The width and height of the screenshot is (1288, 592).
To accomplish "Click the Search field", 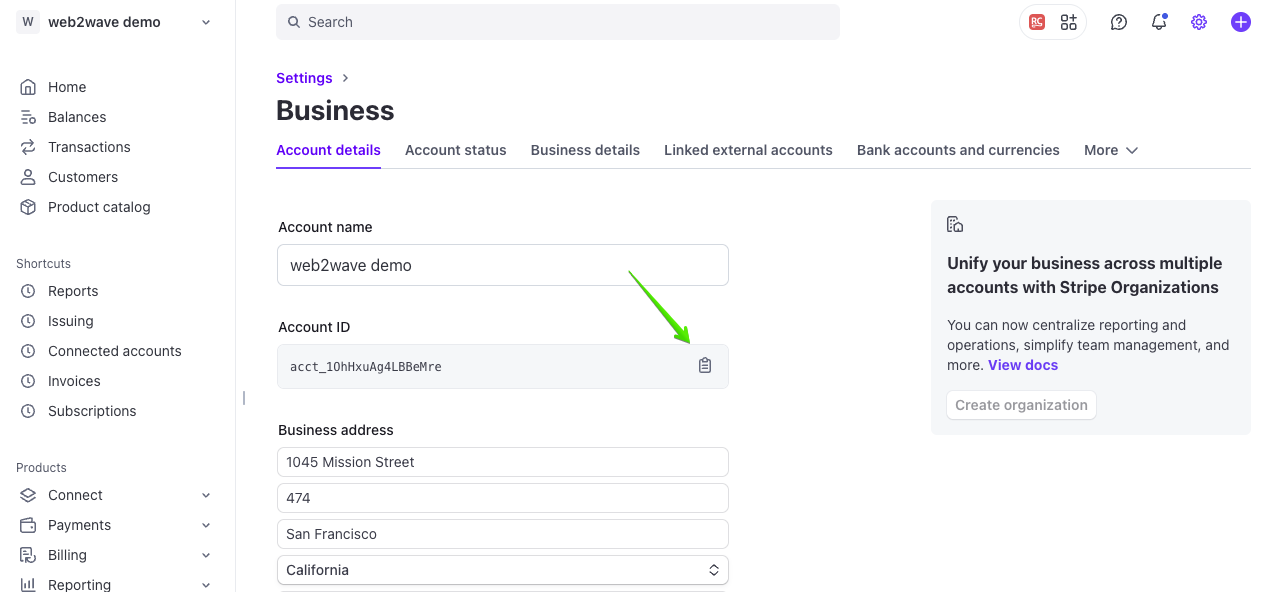I will pos(558,22).
